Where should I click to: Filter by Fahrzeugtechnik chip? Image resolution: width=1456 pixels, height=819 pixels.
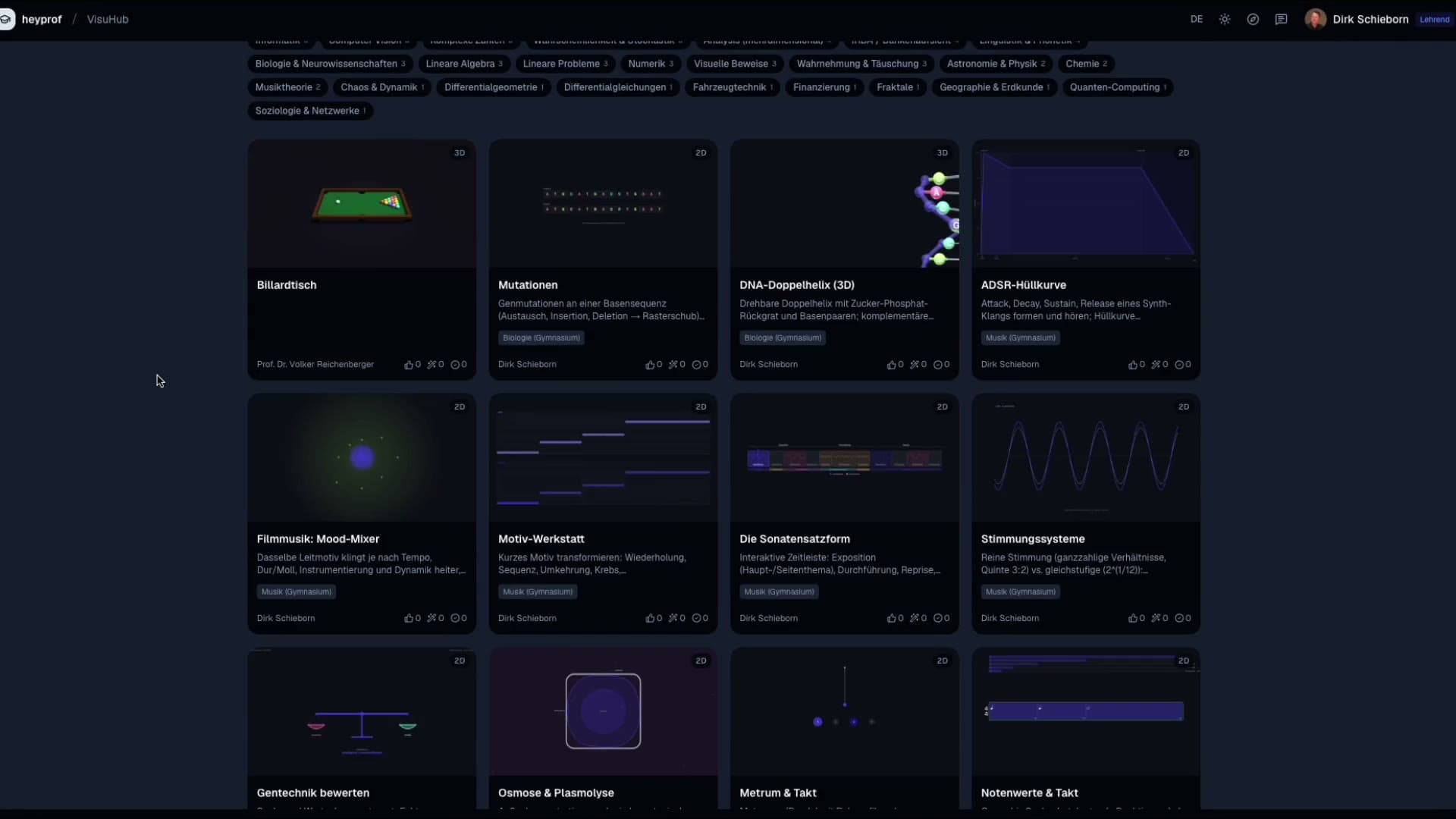tap(733, 87)
